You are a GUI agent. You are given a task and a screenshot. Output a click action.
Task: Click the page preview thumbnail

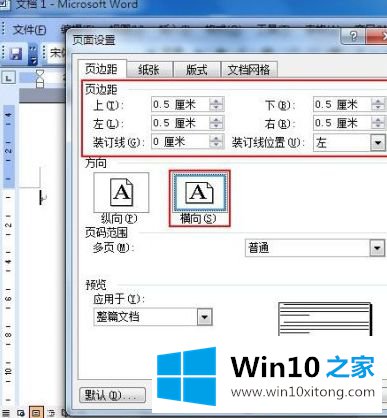coord(325,318)
